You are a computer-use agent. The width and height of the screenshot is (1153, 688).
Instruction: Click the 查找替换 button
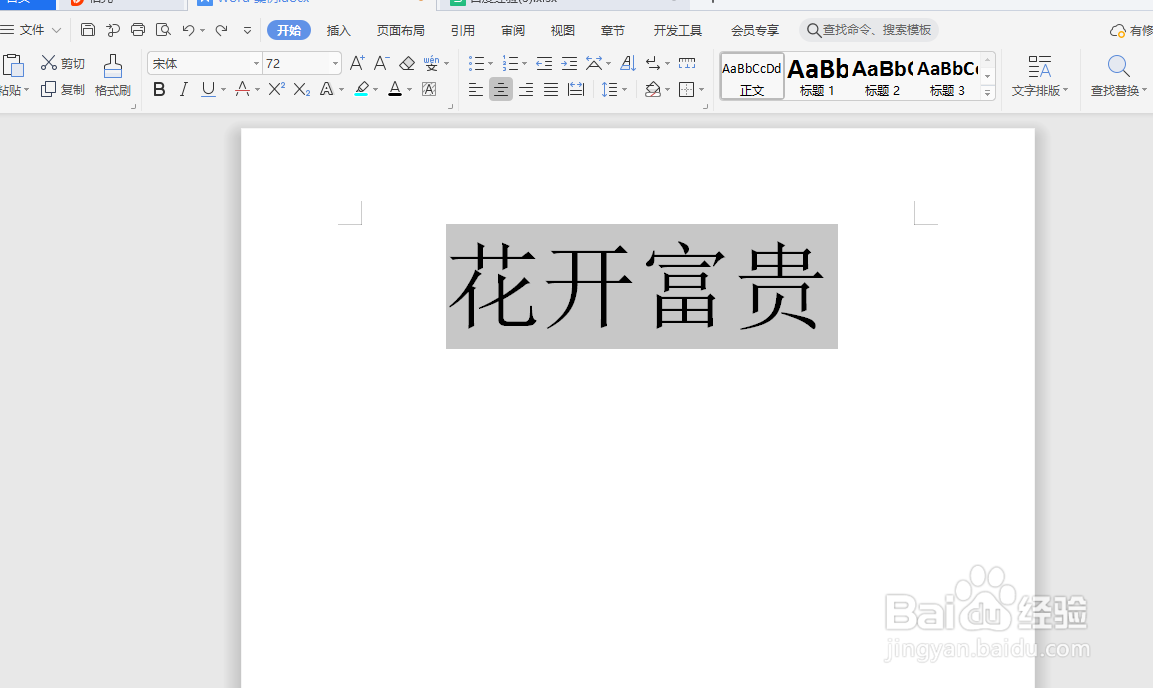click(1118, 76)
